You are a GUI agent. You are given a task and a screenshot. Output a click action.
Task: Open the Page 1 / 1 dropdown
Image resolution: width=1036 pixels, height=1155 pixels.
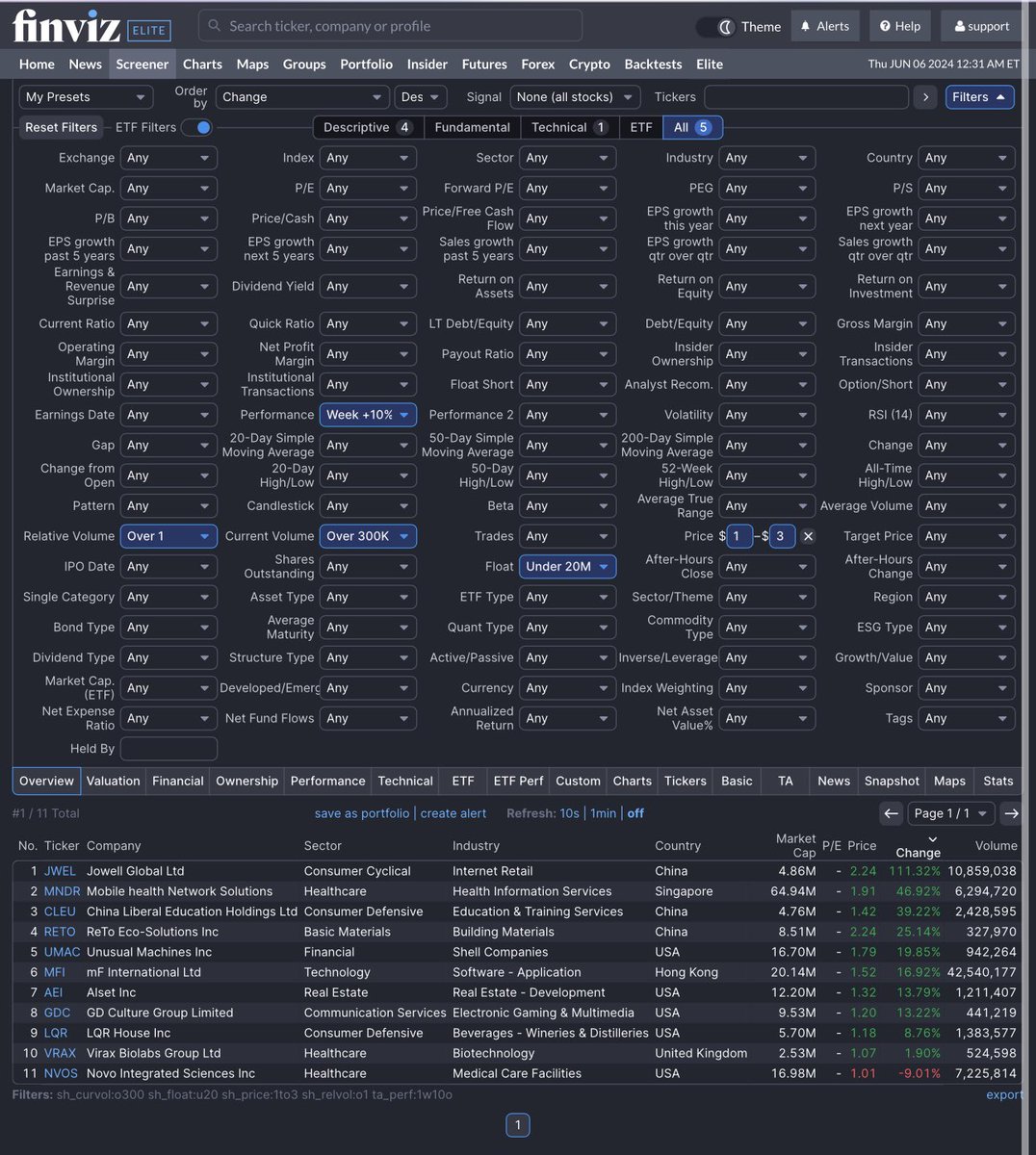(950, 813)
